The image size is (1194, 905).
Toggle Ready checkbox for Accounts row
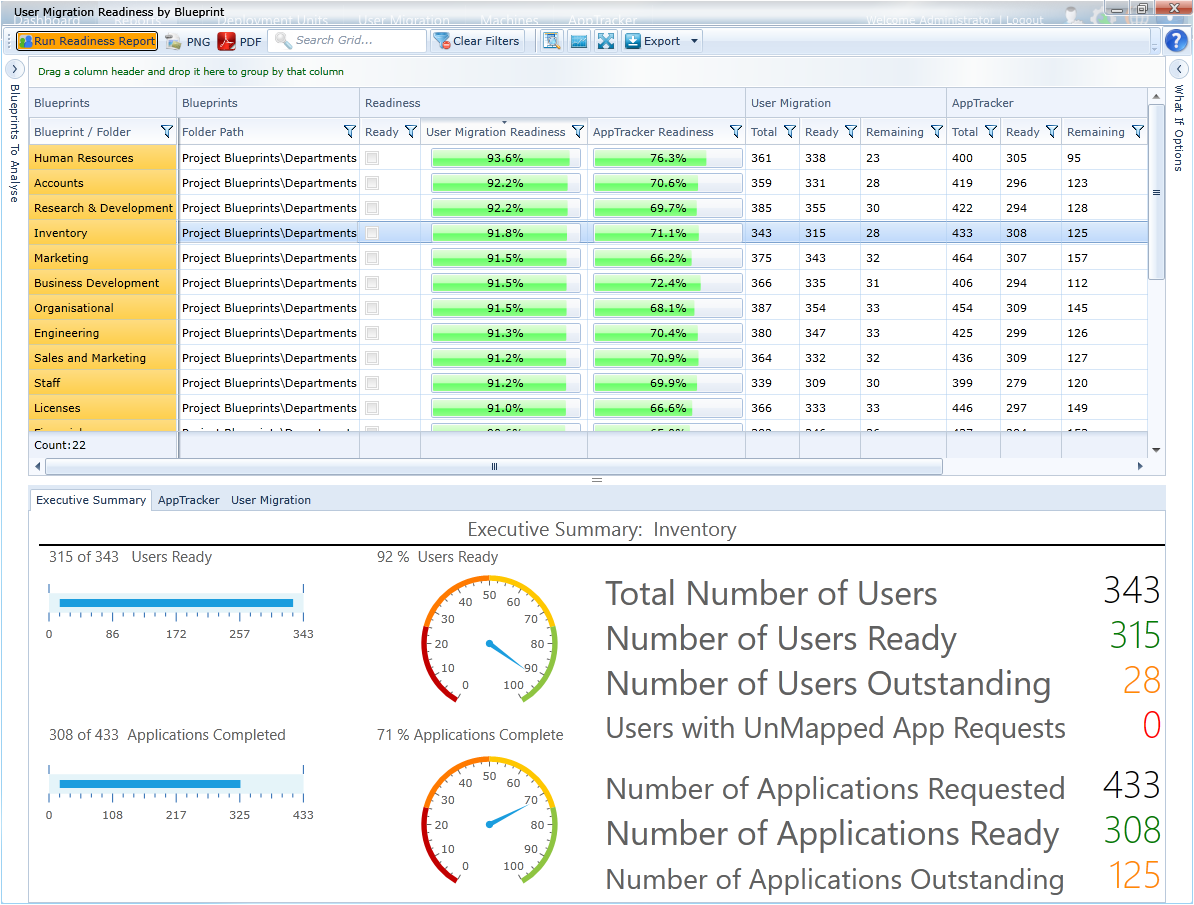pyautogui.click(x=372, y=184)
